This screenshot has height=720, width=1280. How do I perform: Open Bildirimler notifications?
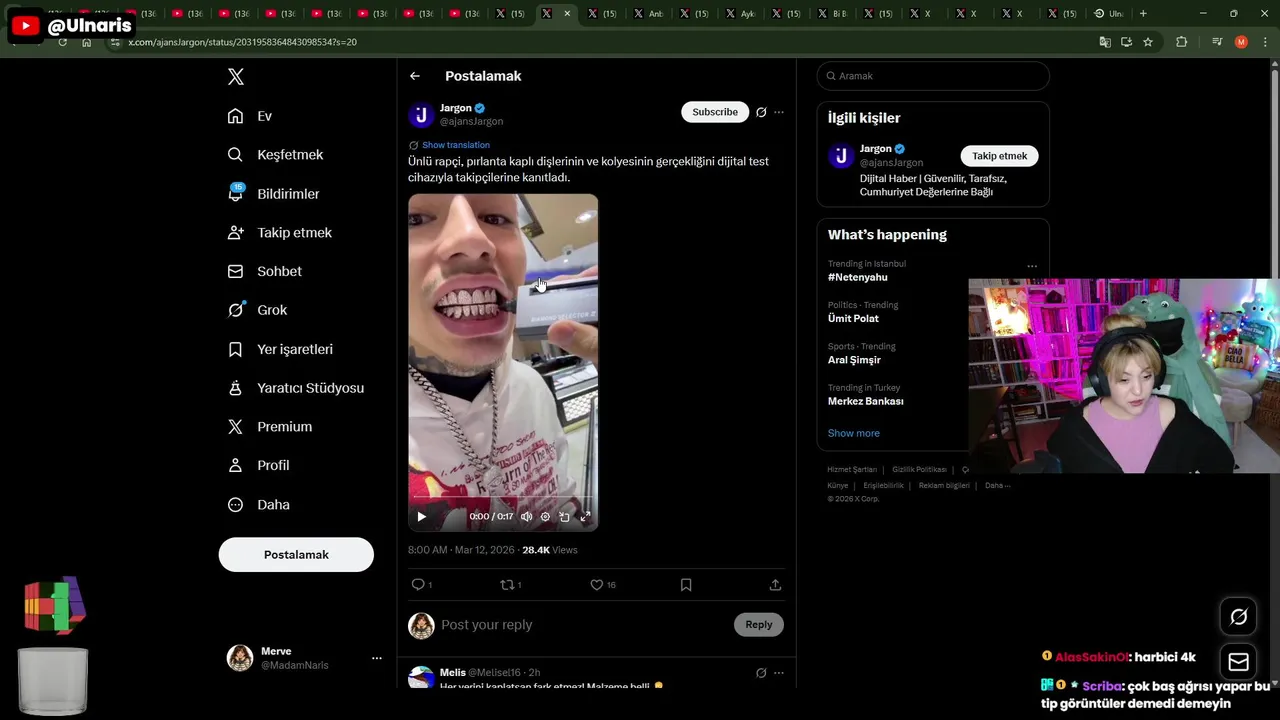point(273,194)
